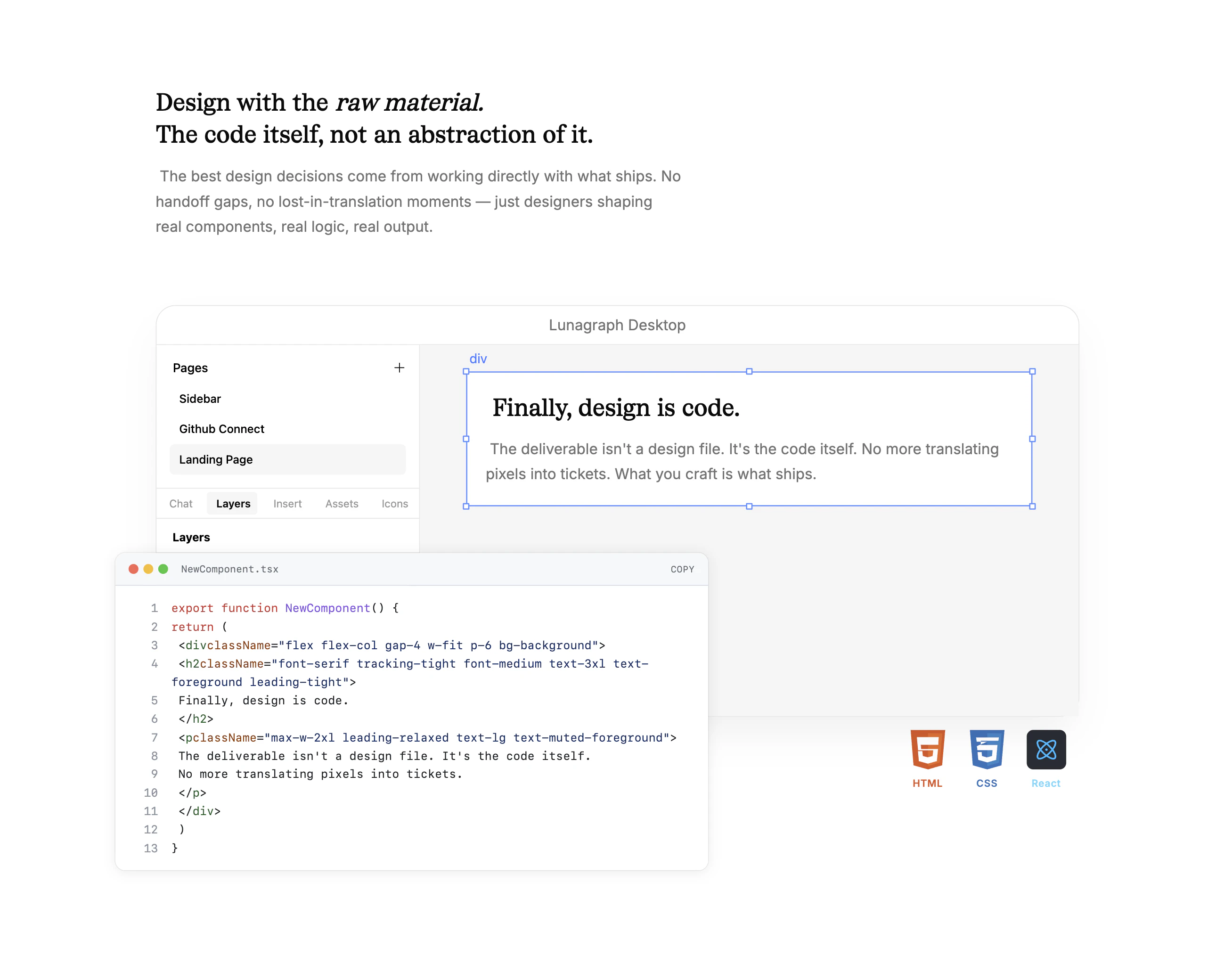Click the CSS3 shield icon

987,749
